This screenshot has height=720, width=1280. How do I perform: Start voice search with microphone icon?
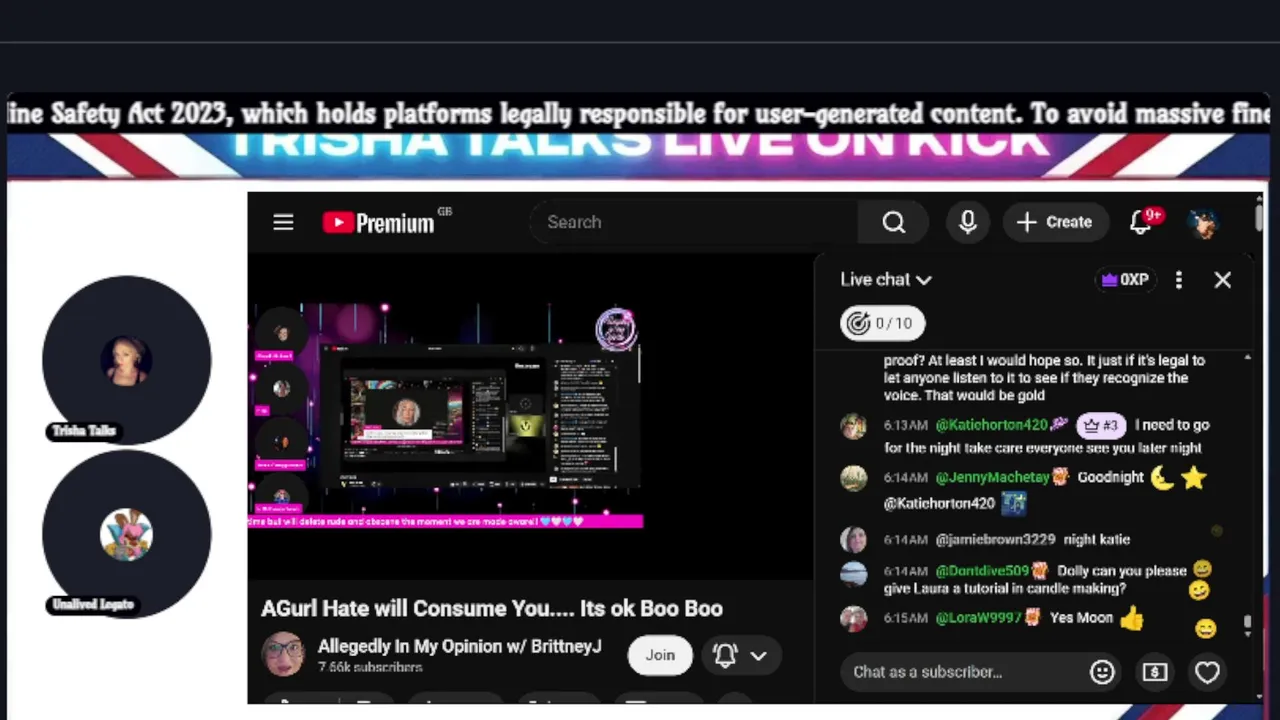tap(967, 222)
